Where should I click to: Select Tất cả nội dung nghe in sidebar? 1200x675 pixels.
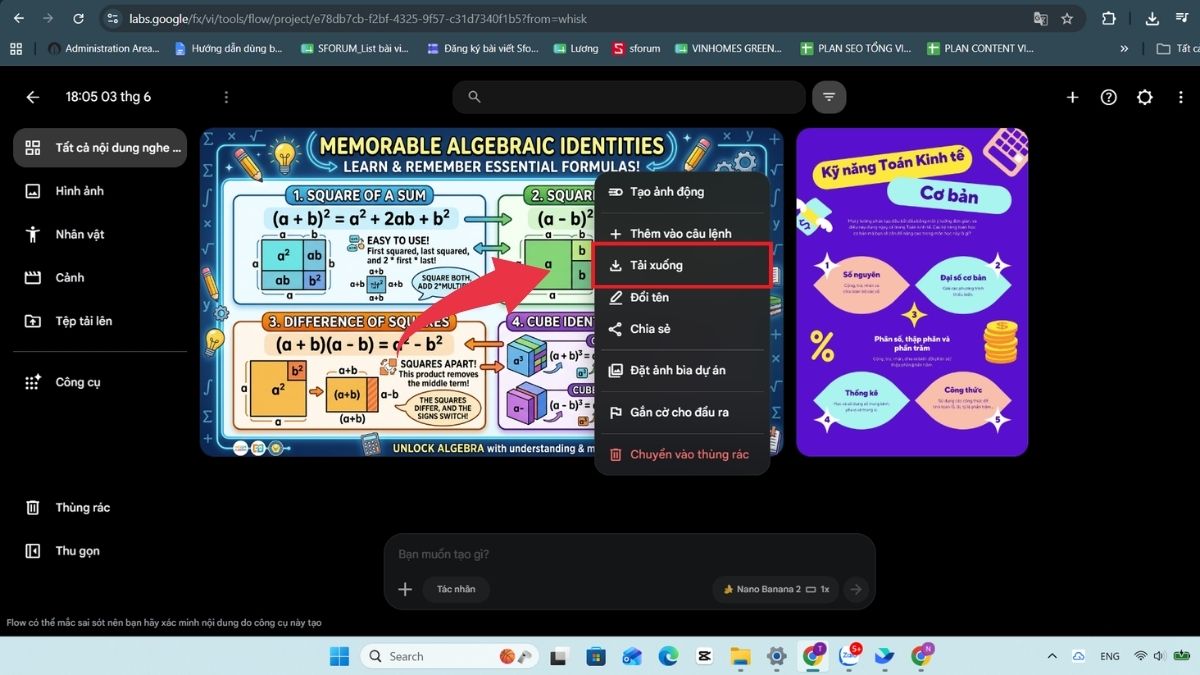click(100, 147)
